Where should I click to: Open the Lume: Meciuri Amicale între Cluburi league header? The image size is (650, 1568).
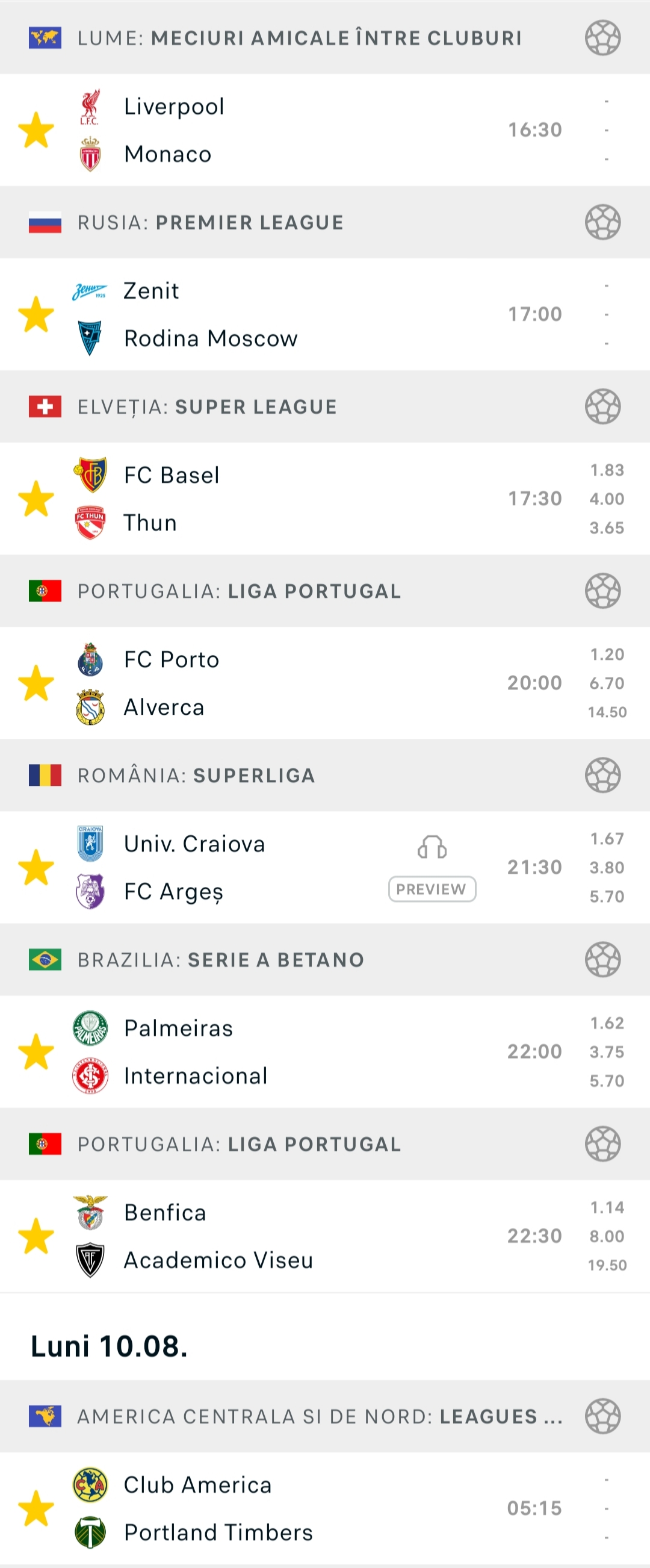pos(325,38)
